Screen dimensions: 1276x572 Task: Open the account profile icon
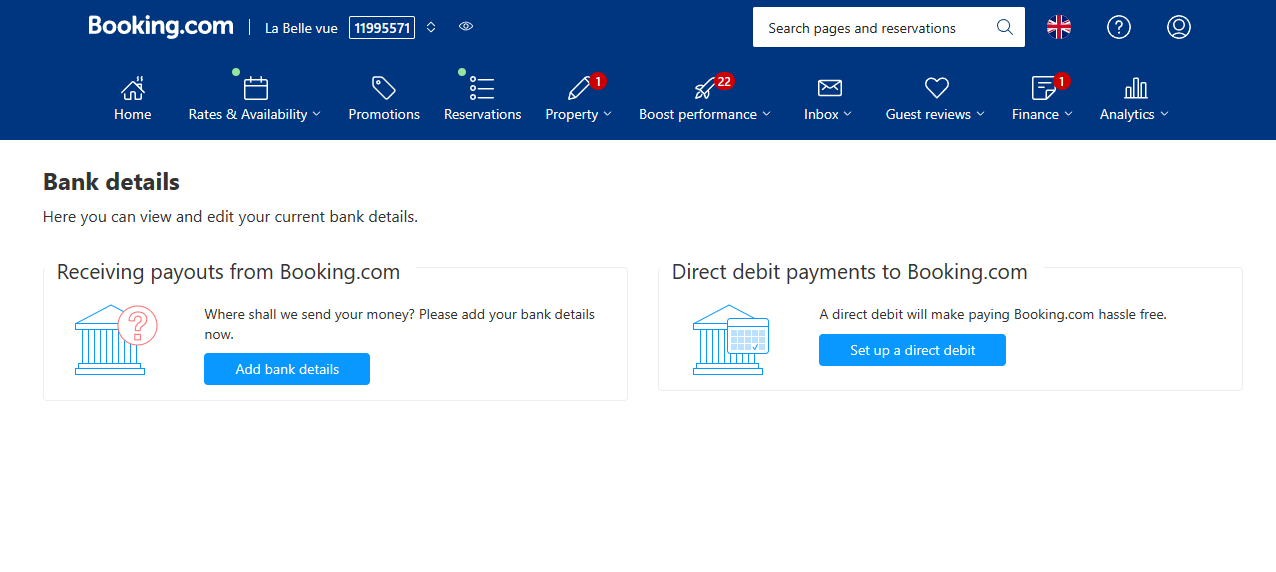pos(1179,27)
